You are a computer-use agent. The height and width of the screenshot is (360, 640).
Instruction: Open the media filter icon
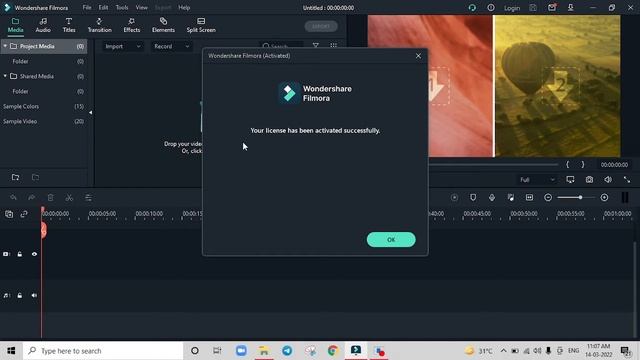[x=316, y=46]
